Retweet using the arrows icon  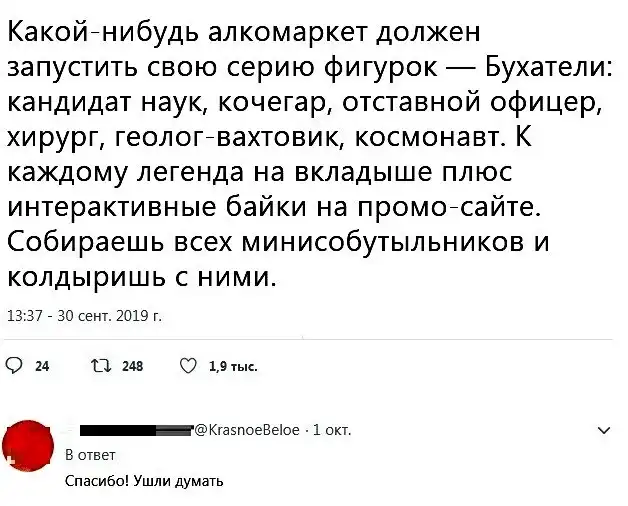[x=101, y=366]
